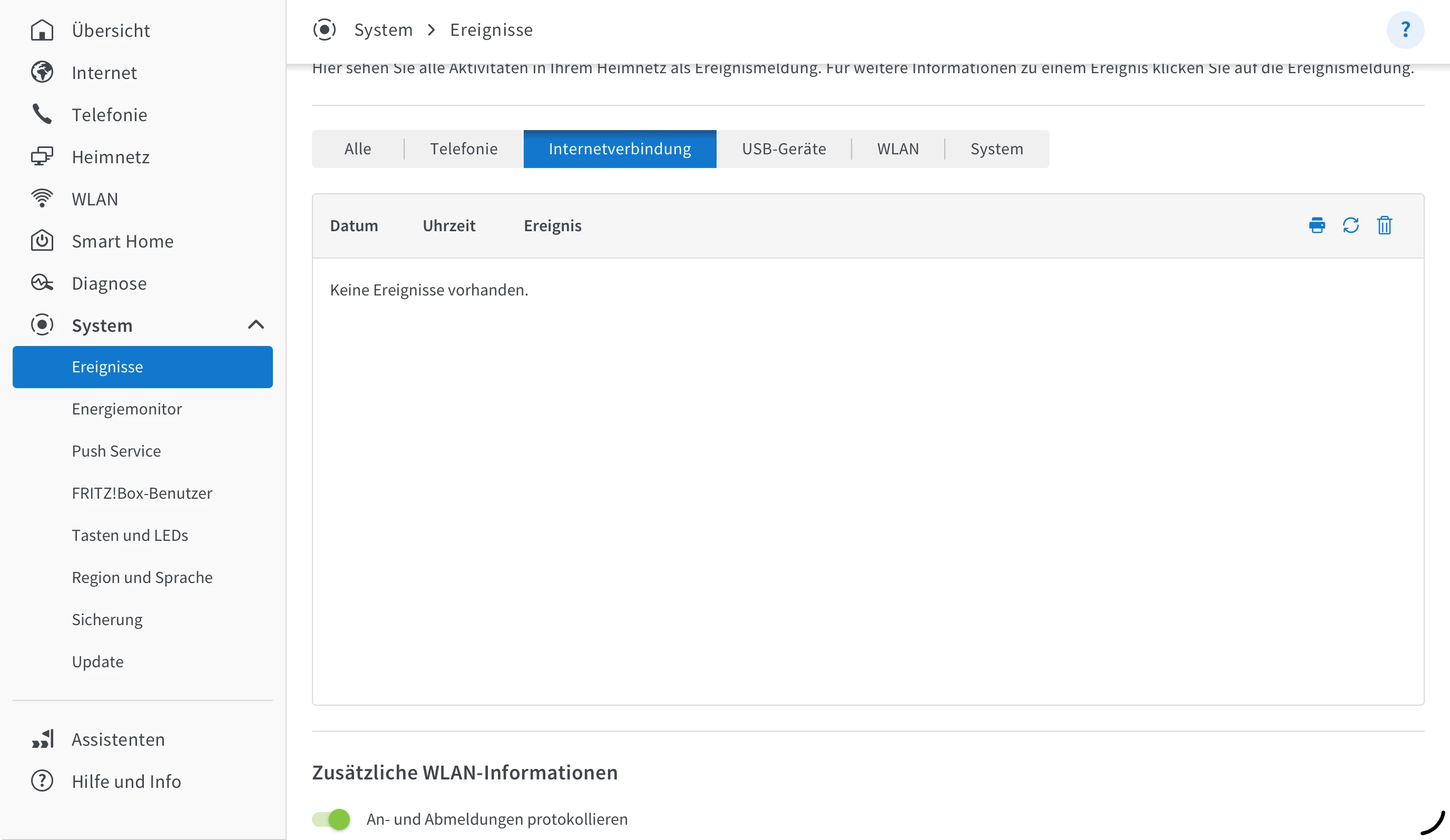Delete all events with trash icon
The height and width of the screenshot is (840, 1450).
point(1385,225)
